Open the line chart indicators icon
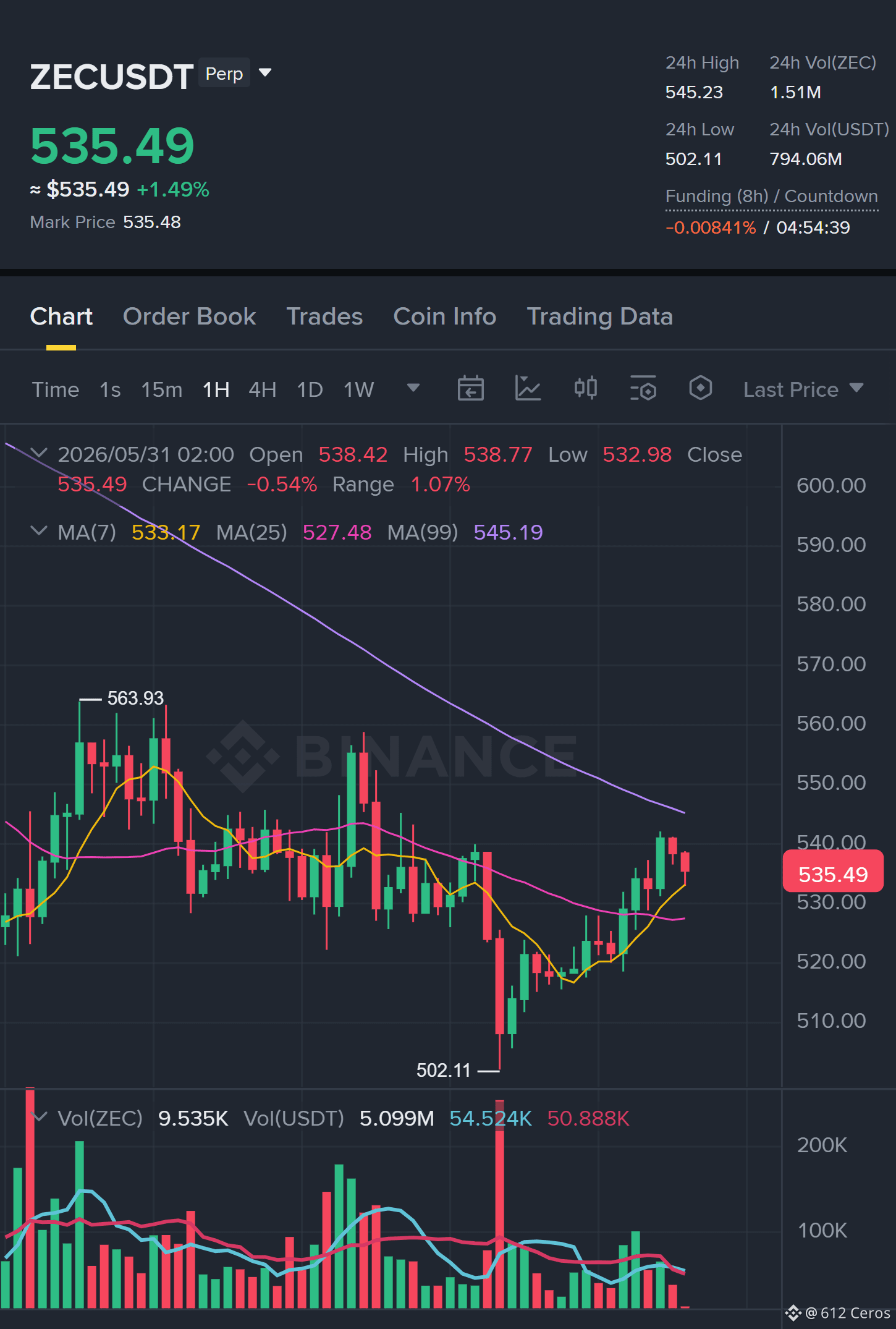 click(x=528, y=389)
